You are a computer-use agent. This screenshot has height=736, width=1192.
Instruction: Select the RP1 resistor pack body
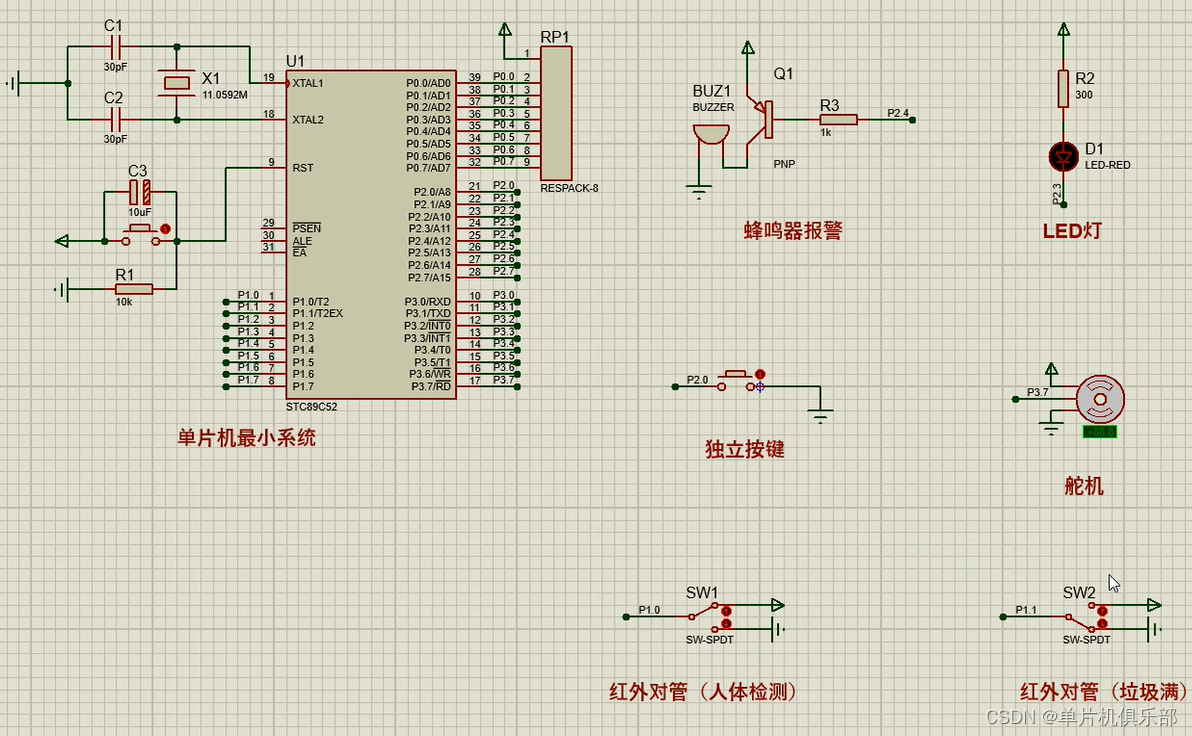[x=556, y=113]
